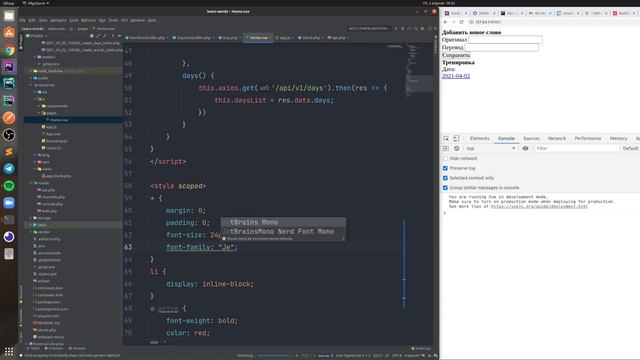The image size is (640, 360).
Task: Open the 2021-04-02 date link
Action: [x=456, y=76]
